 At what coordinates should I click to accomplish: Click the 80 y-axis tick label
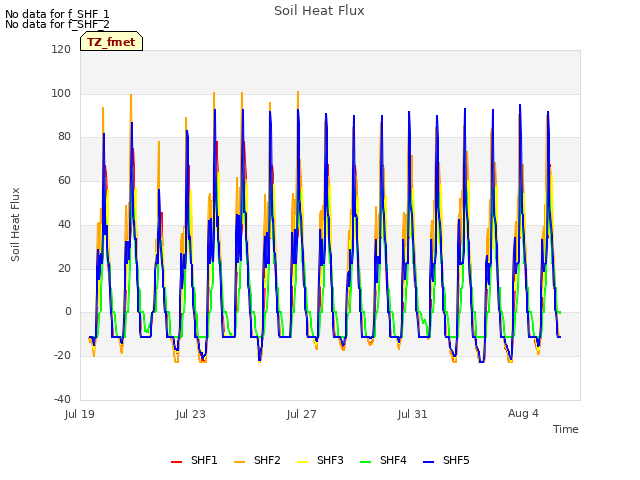coord(64,137)
